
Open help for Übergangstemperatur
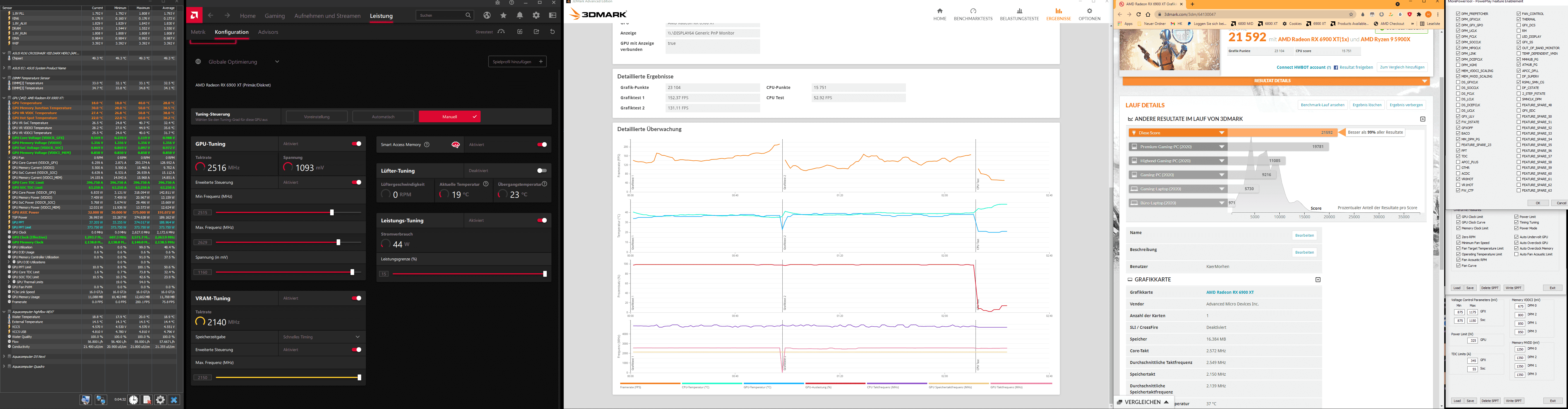coord(545,184)
